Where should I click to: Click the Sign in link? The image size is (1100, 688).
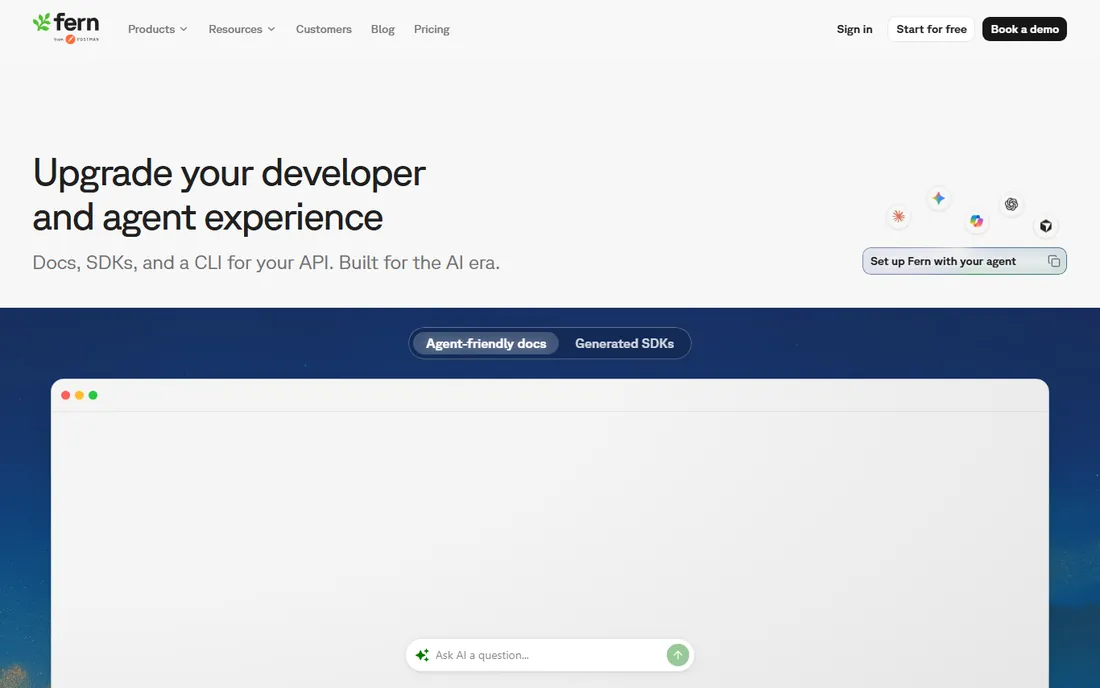click(854, 29)
